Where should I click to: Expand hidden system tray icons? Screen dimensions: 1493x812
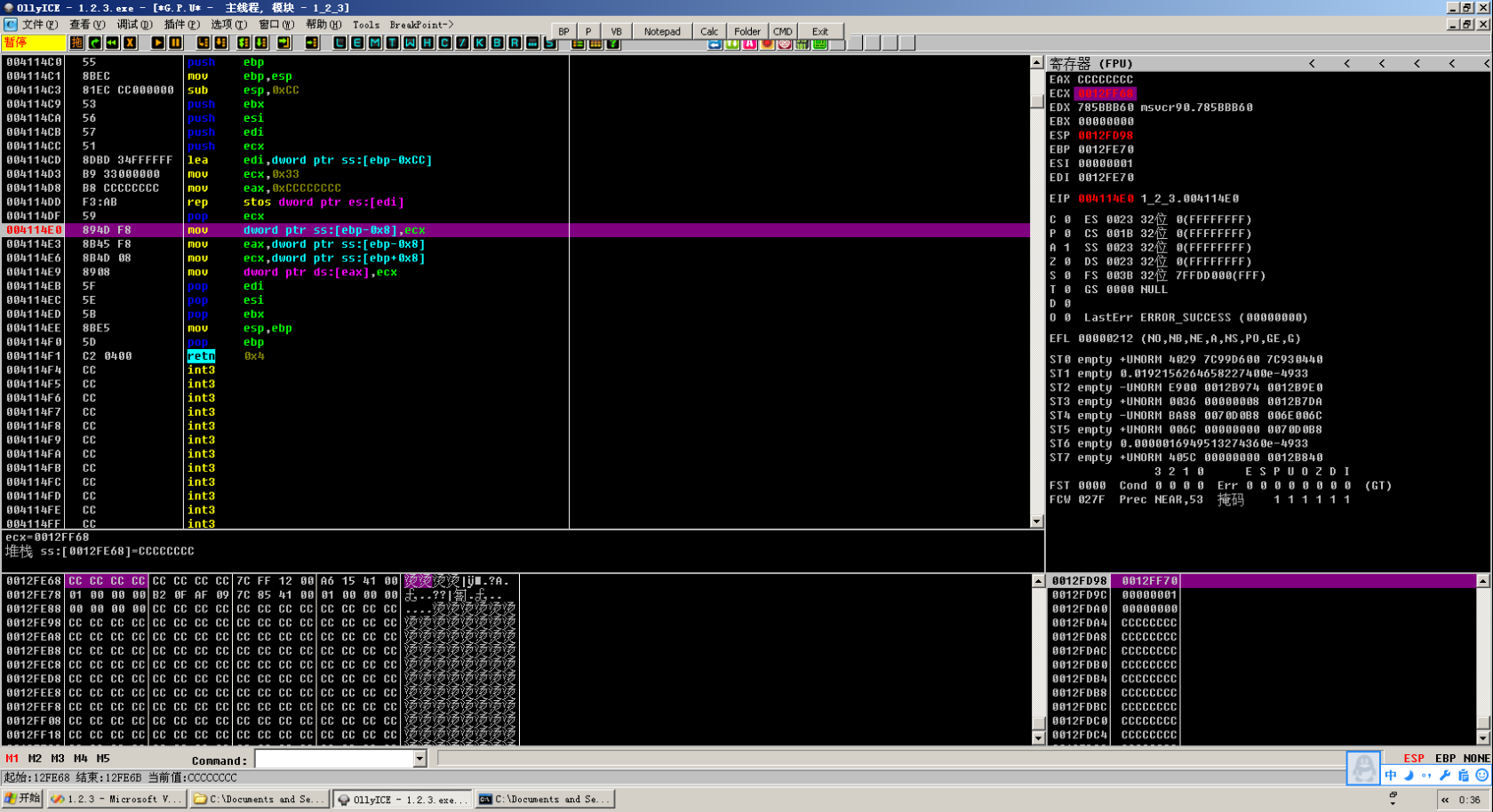coord(1445,800)
